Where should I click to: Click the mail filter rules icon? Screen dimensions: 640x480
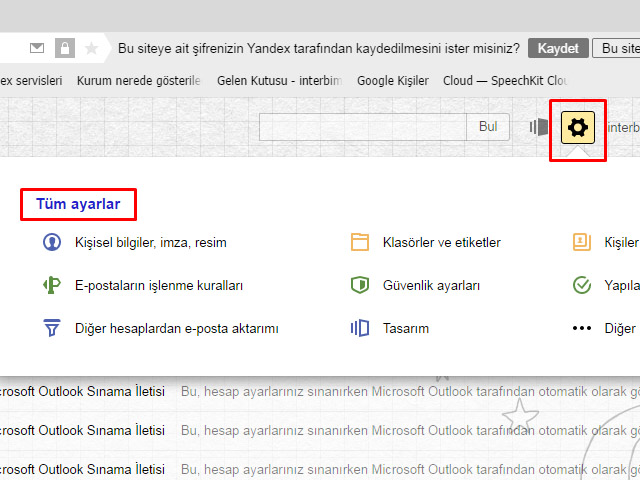[51, 285]
